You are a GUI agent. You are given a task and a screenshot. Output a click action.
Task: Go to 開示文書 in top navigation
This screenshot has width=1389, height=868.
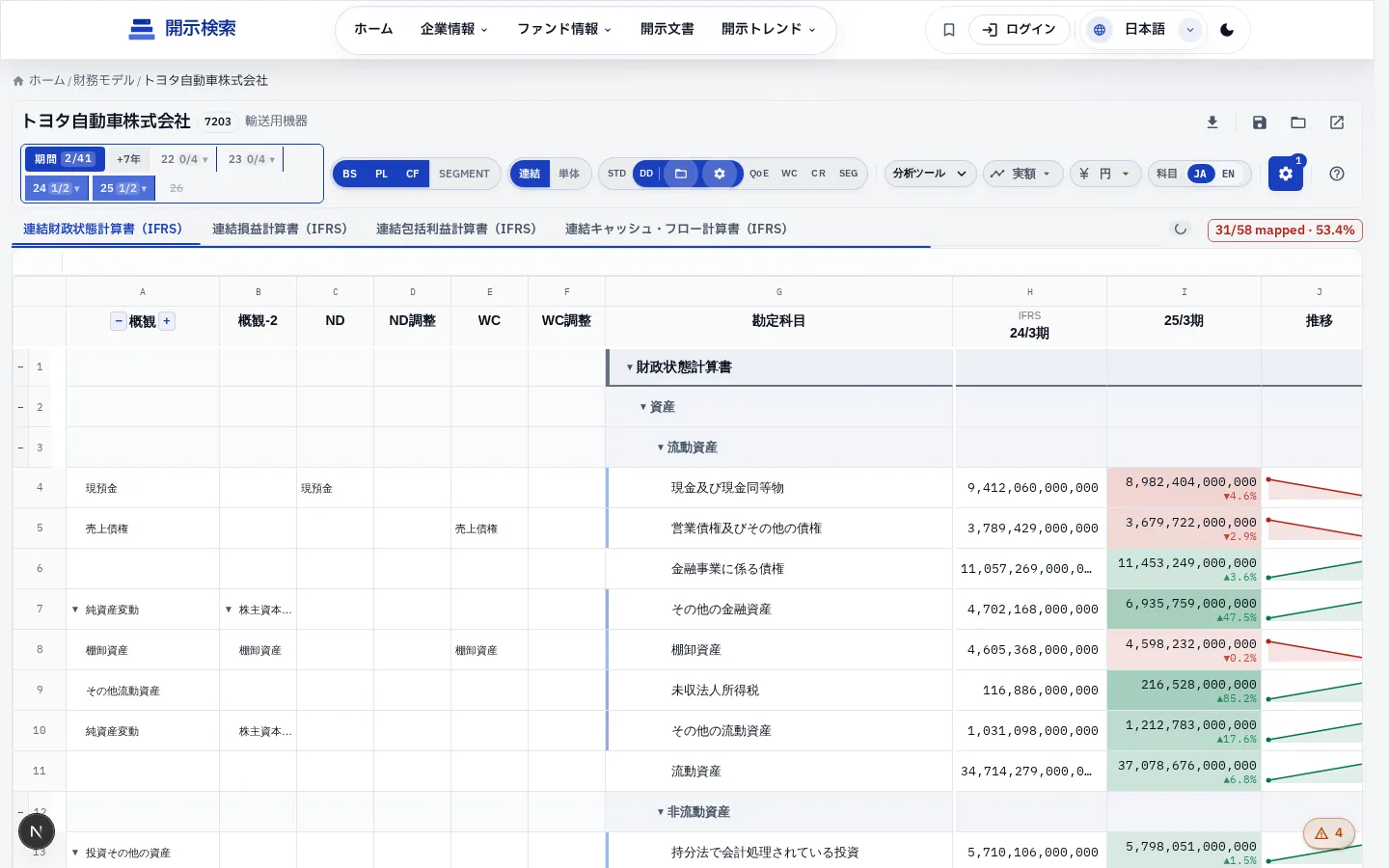click(667, 30)
